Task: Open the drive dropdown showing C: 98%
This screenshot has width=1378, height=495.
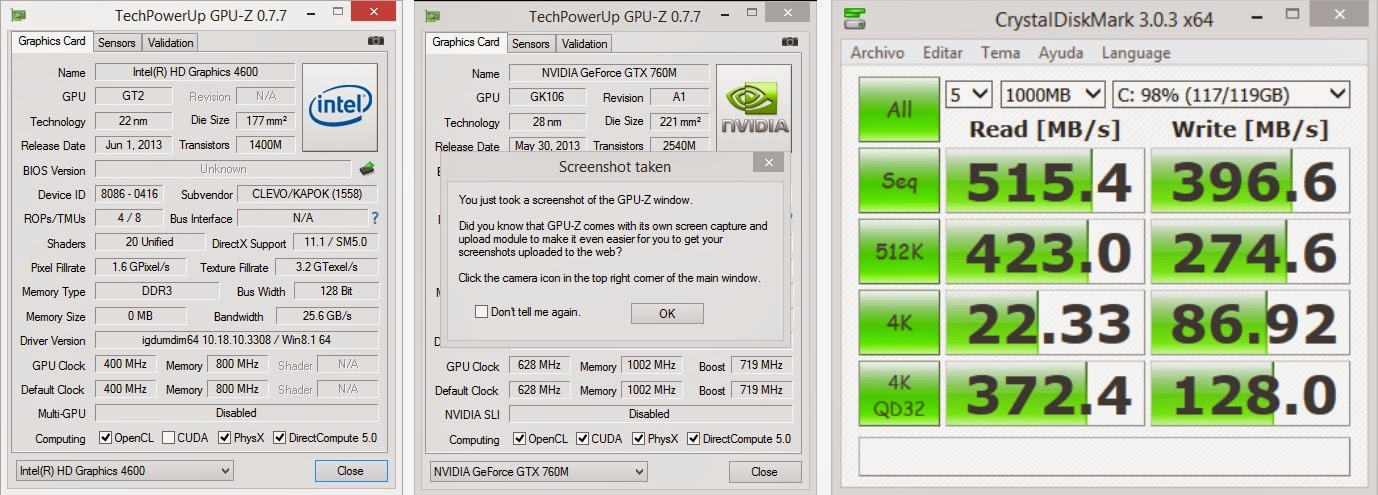Action: point(1231,94)
